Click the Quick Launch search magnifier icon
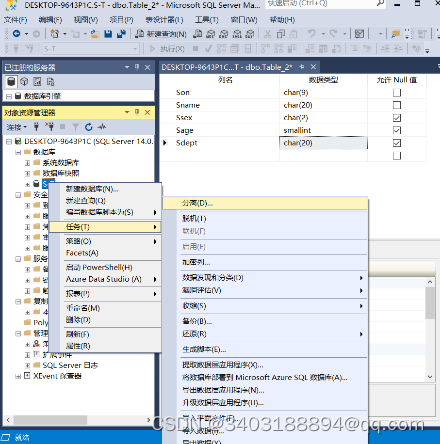This screenshot has height=444, width=440. (380, 3)
